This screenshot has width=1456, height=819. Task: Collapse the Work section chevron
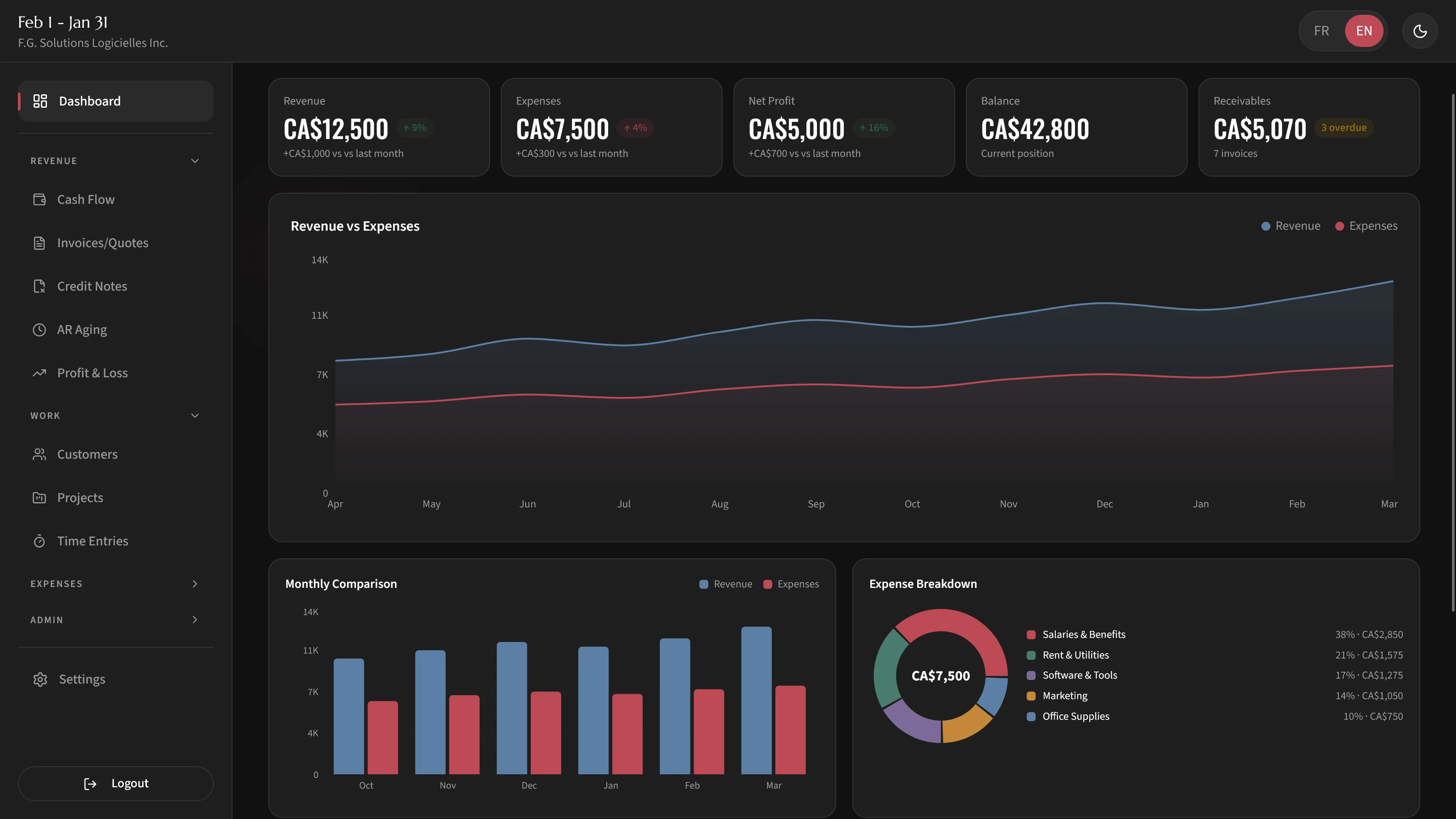pyautogui.click(x=195, y=415)
